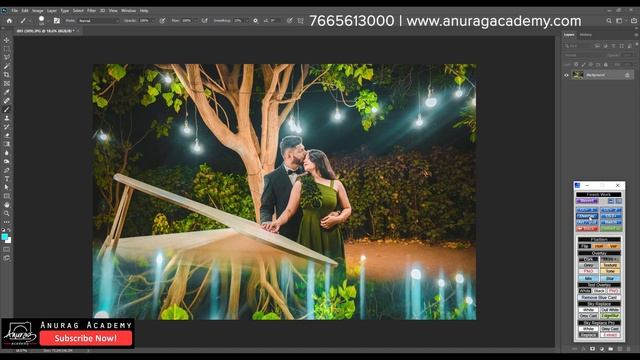Select the Dodge tool
The height and width of the screenshot is (360, 640).
pyautogui.click(x=7, y=161)
